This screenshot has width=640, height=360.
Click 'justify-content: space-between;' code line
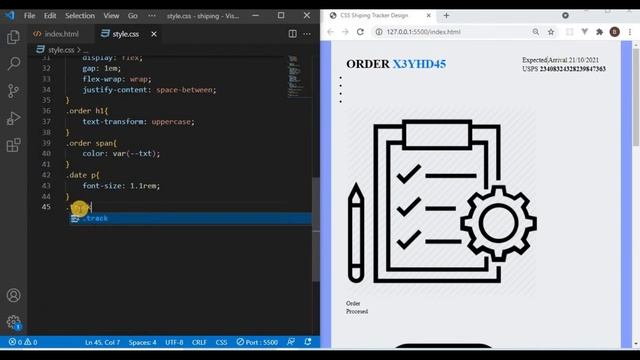(149, 90)
